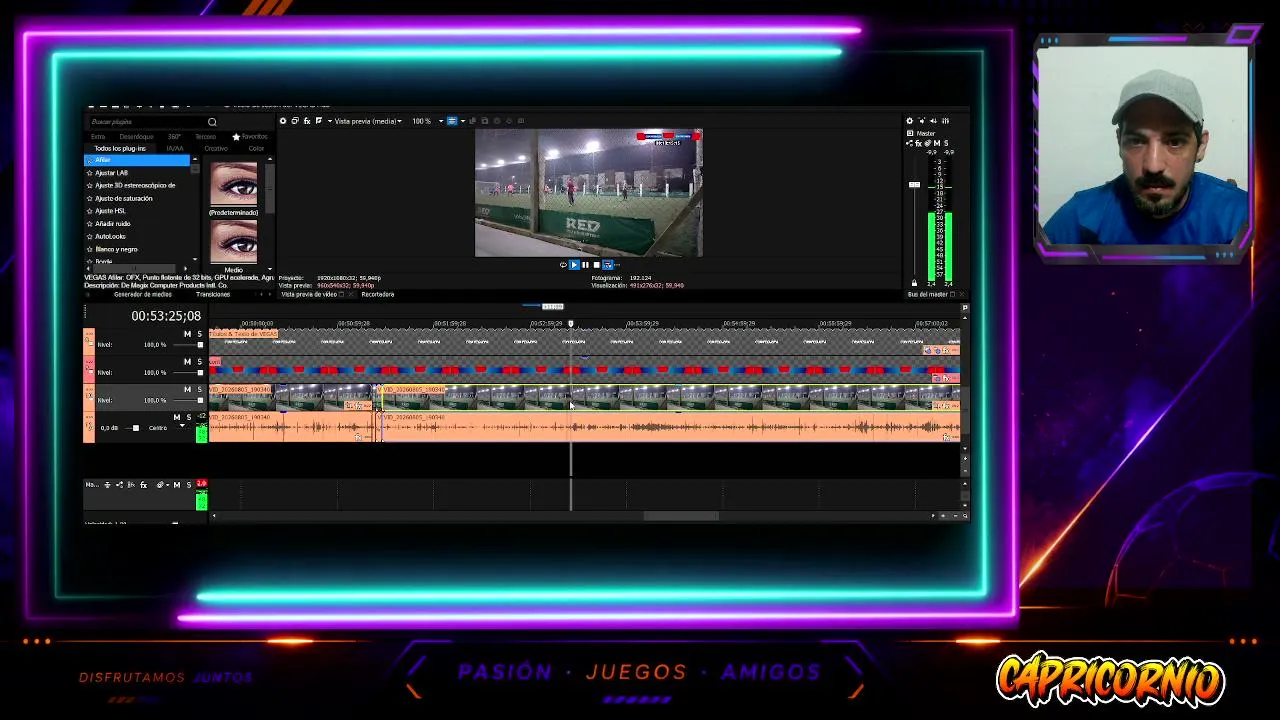Switch to Todos los plug-ins tab

pos(120,148)
